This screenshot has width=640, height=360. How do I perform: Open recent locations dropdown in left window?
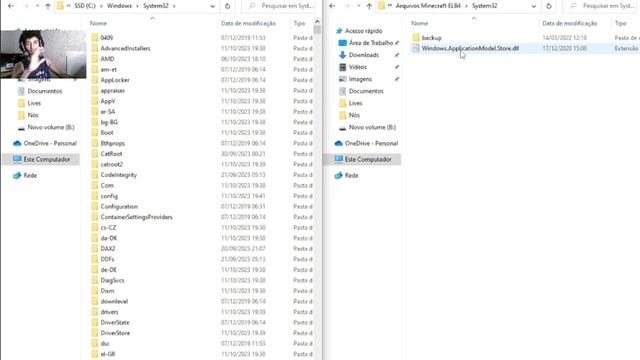37,6
